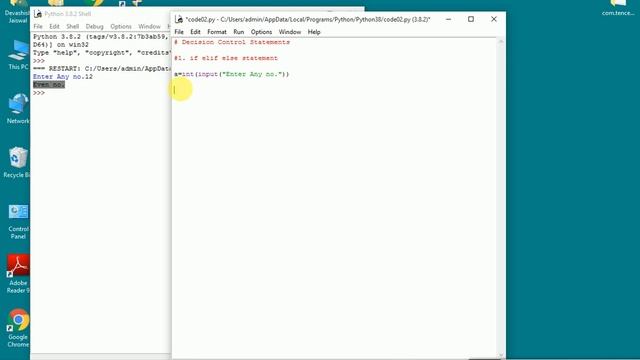The width and height of the screenshot is (640, 360).
Task: Click highlighted 'Even no.' output in Shell
Action: click(x=49, y=84)
